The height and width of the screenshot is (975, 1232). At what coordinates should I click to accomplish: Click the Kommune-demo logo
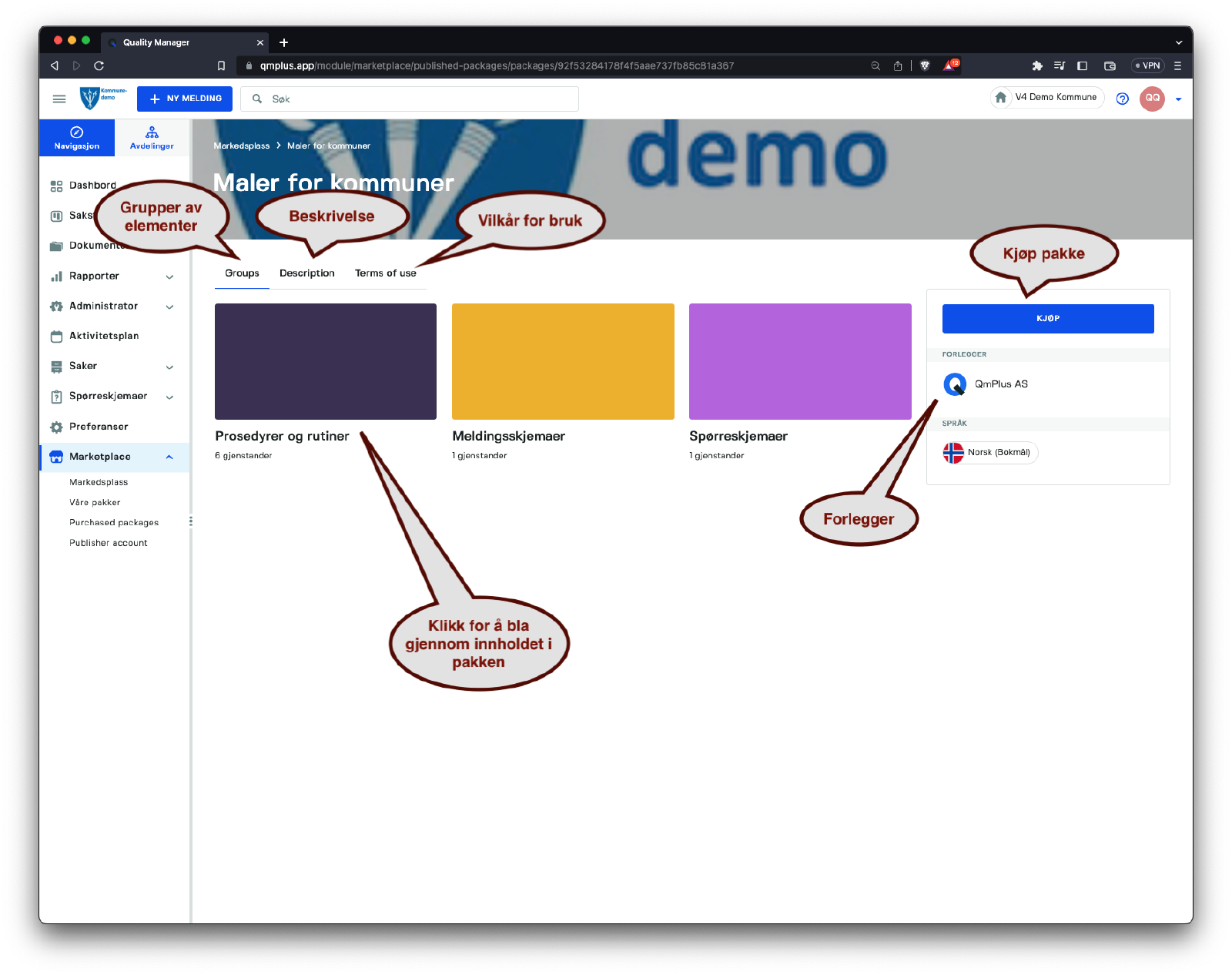102,98
